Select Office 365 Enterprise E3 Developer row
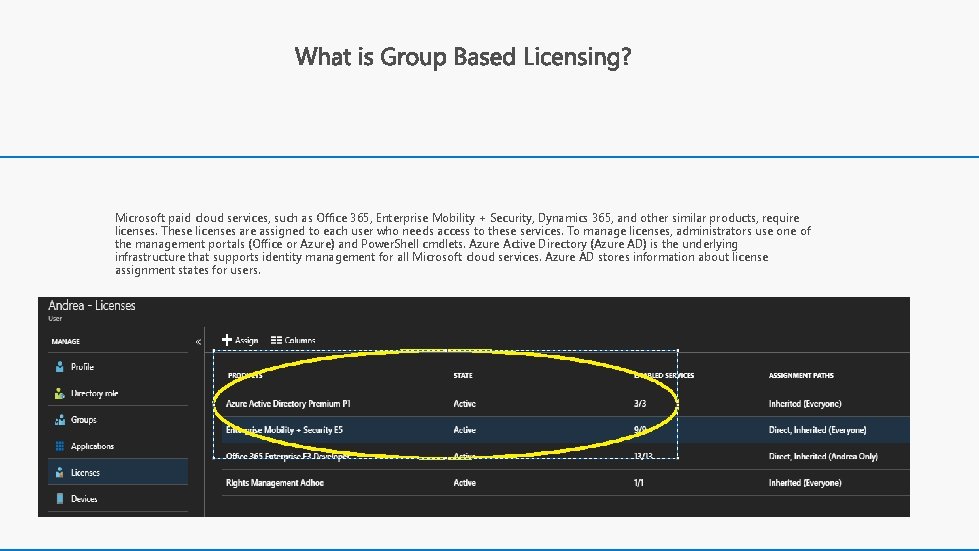Viewport: 979px width, 551px height. (x=566, y=456)
